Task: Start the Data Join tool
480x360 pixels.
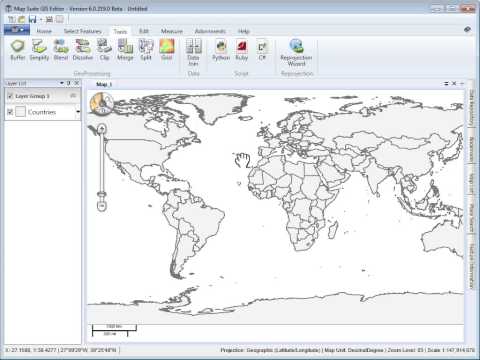Action: (x=193, y=52)
